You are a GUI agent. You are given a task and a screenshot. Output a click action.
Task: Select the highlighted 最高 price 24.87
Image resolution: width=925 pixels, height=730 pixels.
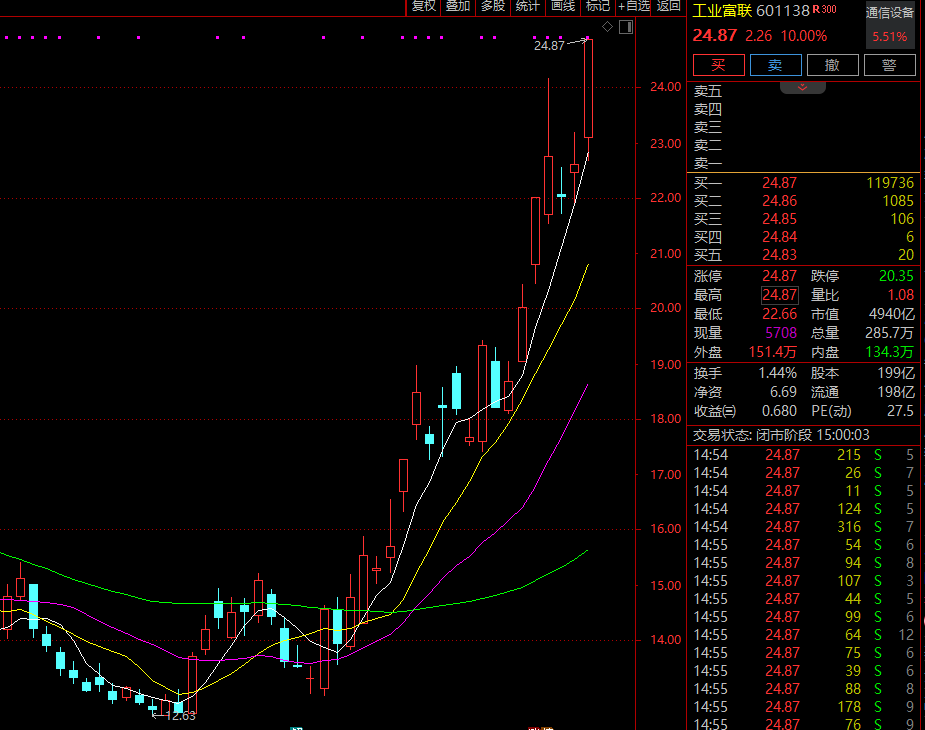click(x=779, y=295)
